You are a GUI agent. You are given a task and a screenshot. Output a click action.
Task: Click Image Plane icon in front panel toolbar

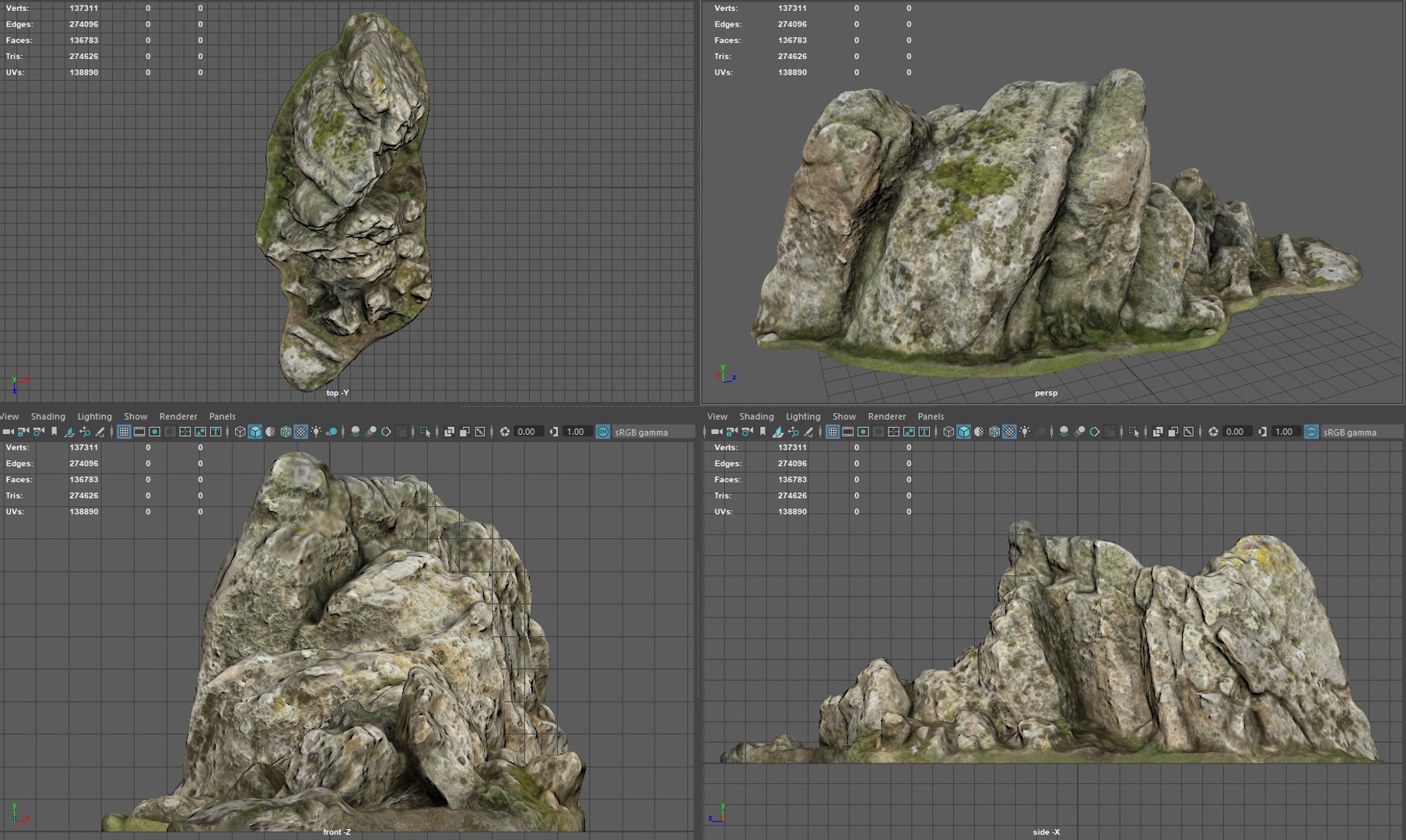(x=69, y=432)
